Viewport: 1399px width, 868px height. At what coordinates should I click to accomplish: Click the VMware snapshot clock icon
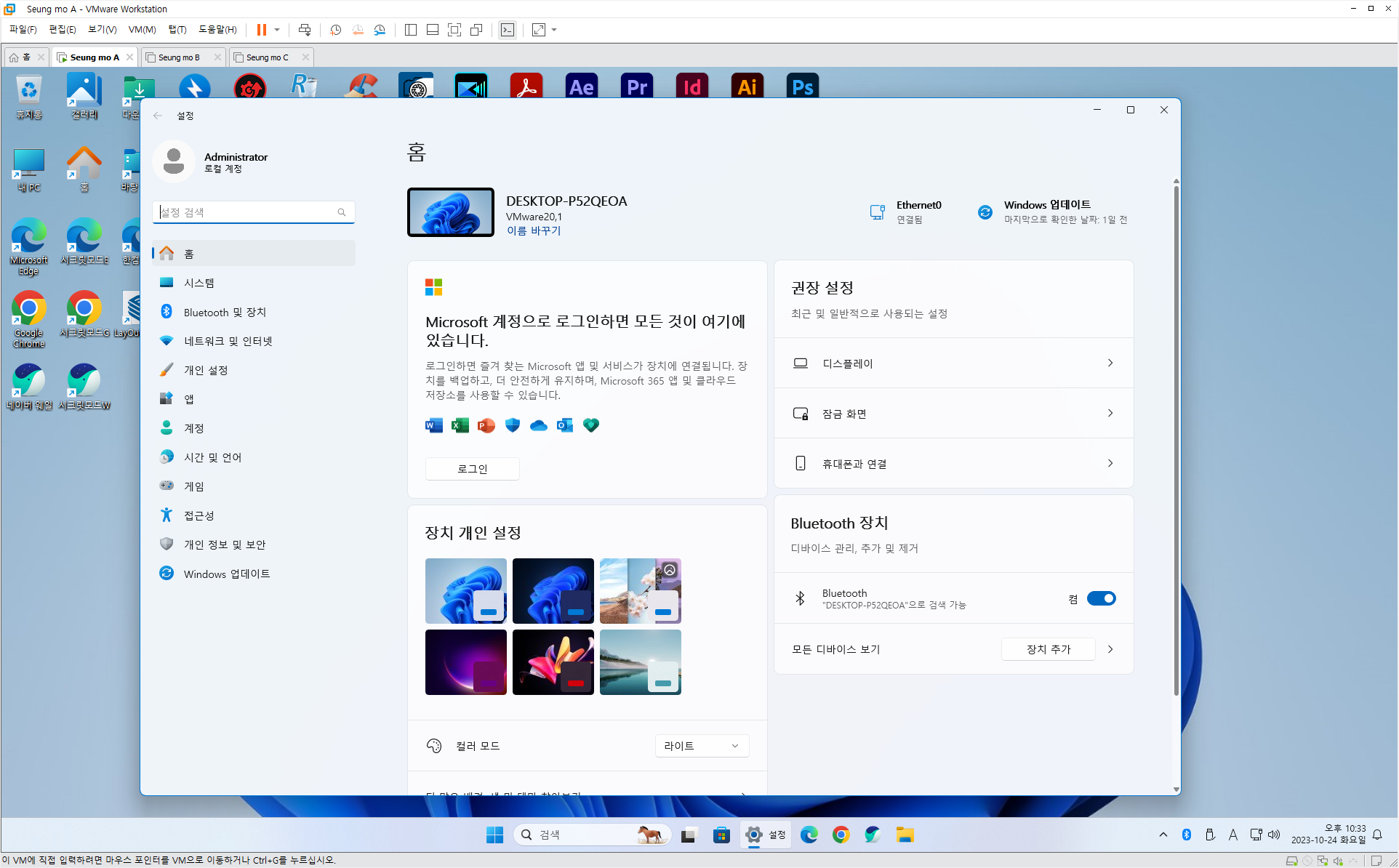335,30
